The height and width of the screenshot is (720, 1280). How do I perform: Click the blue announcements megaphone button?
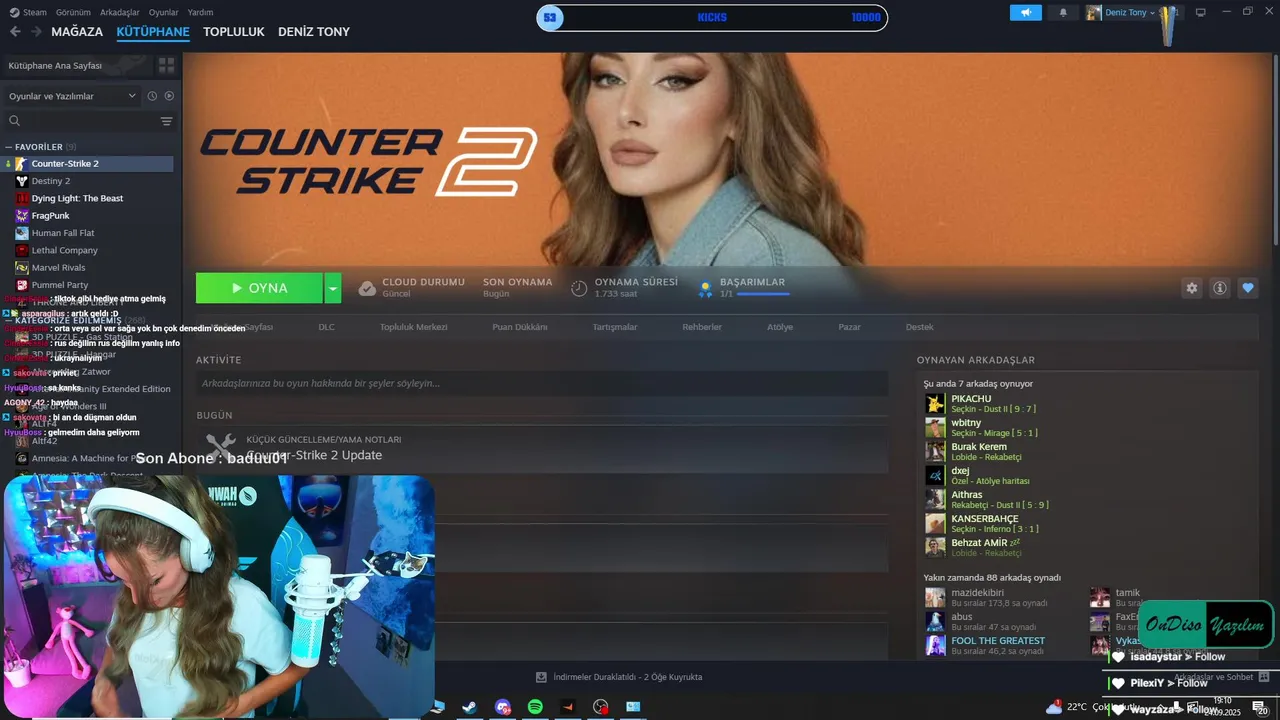click(1025, 13)
